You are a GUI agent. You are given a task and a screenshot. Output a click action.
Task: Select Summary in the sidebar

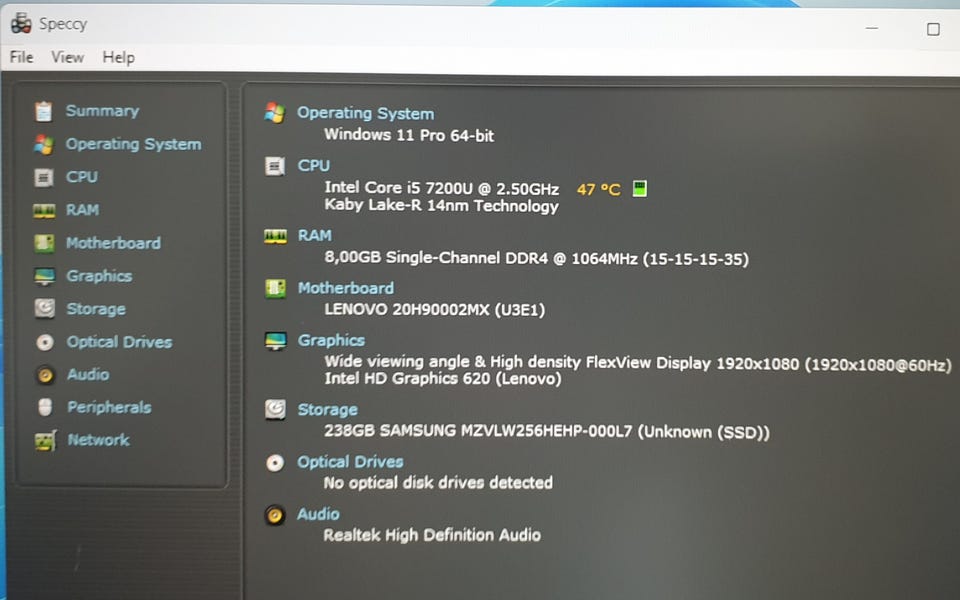[102, 111]
